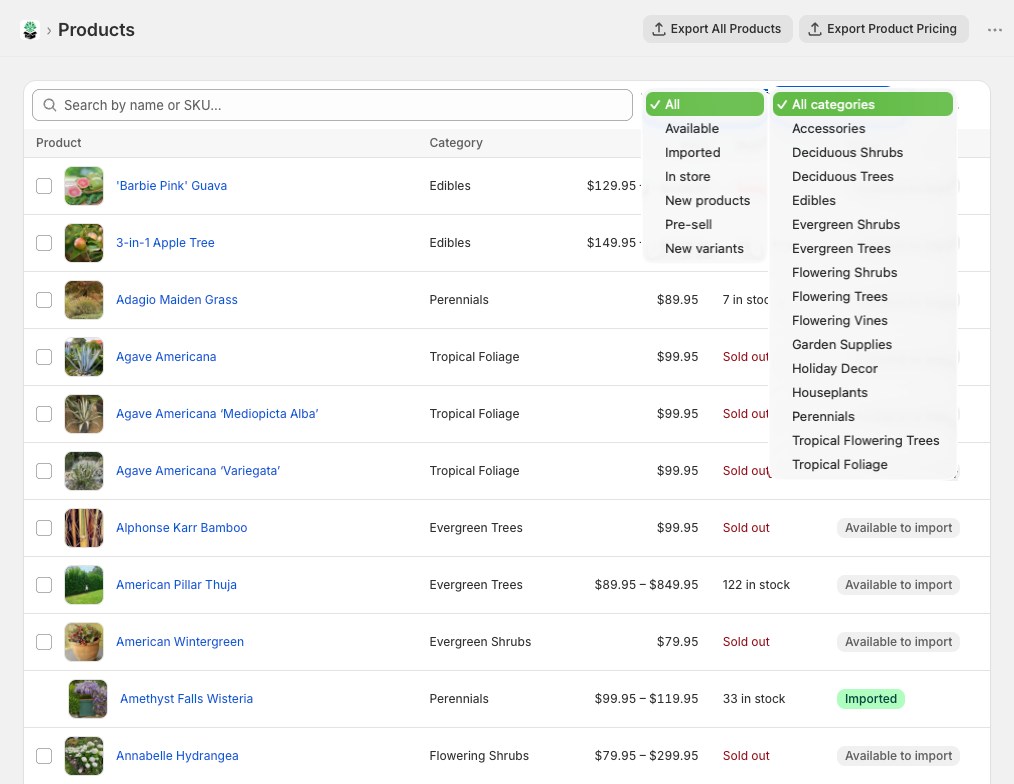Pick Evergreen Trees in category list
The height and width of the screenshot is (784, 1014).
coord(863,248)
